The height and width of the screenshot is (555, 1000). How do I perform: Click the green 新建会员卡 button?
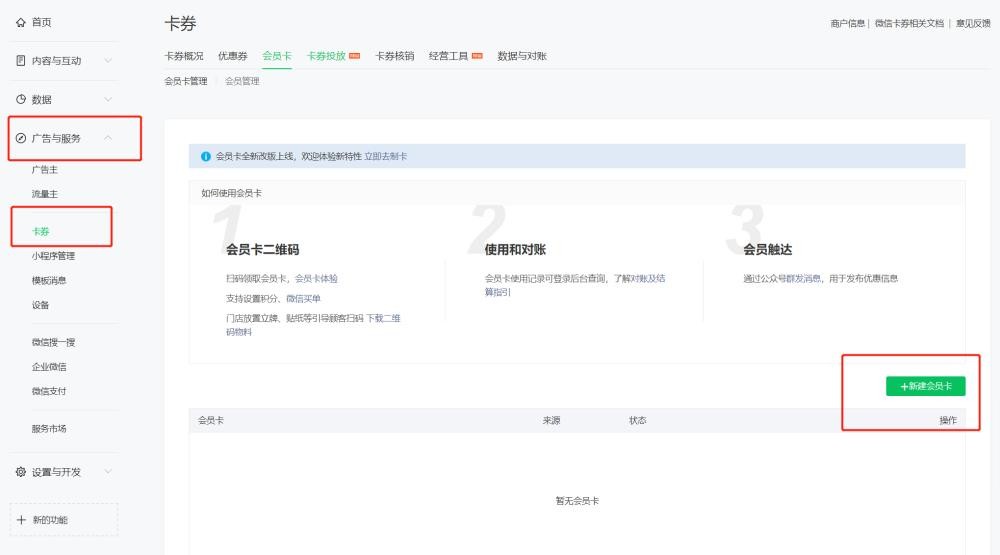coord(925,386)
